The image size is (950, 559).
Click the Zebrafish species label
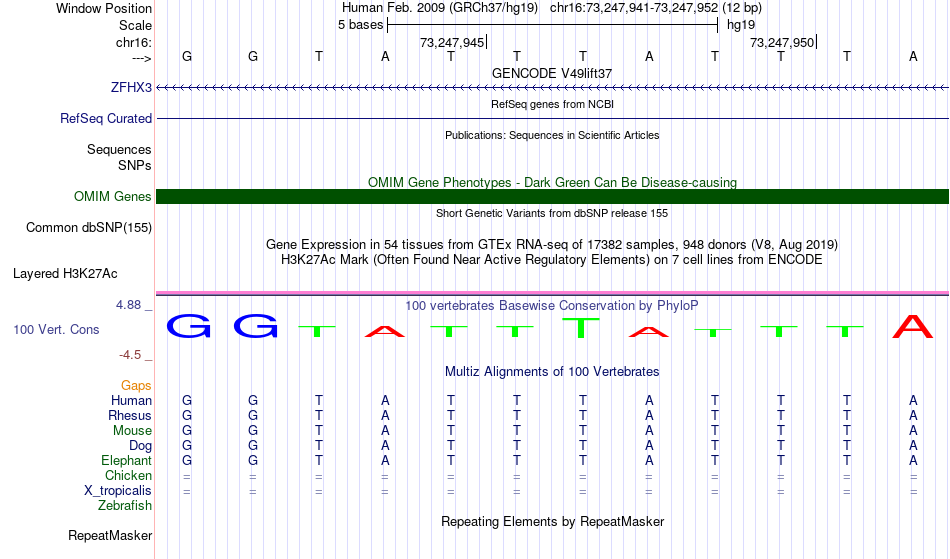[125, 506]
